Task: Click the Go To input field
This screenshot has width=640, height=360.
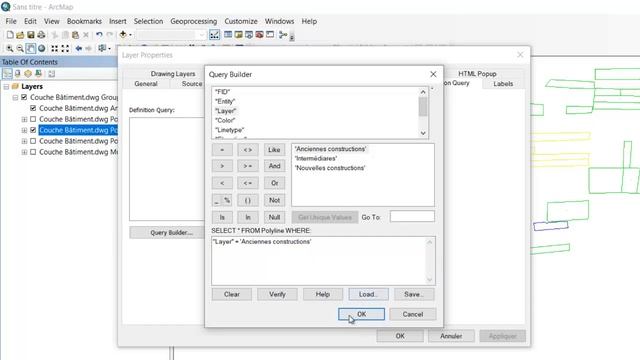Action: (x=412, y=217)
